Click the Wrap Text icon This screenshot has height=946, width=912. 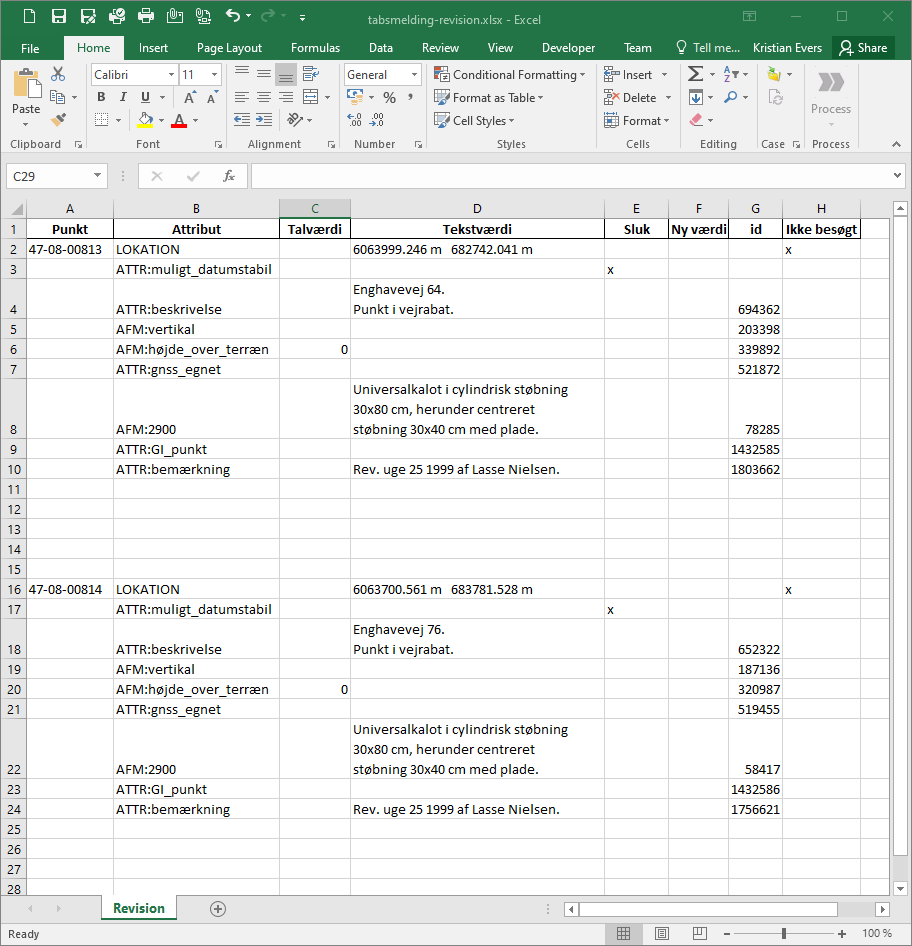pos(311,74)
